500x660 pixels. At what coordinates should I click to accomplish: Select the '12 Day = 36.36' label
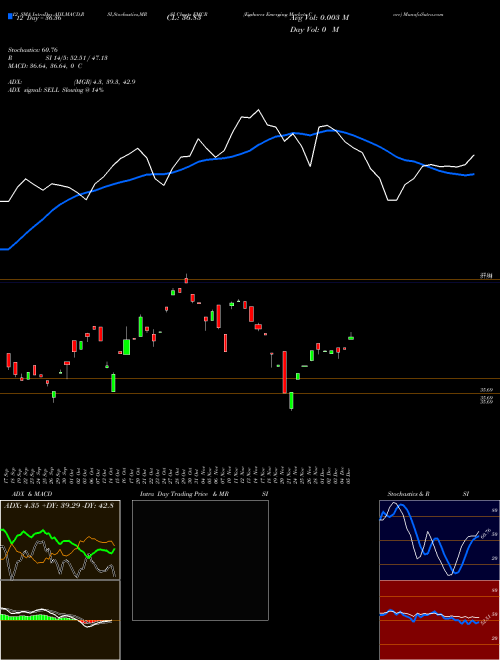pyautogui.click(x=39, y=19)
